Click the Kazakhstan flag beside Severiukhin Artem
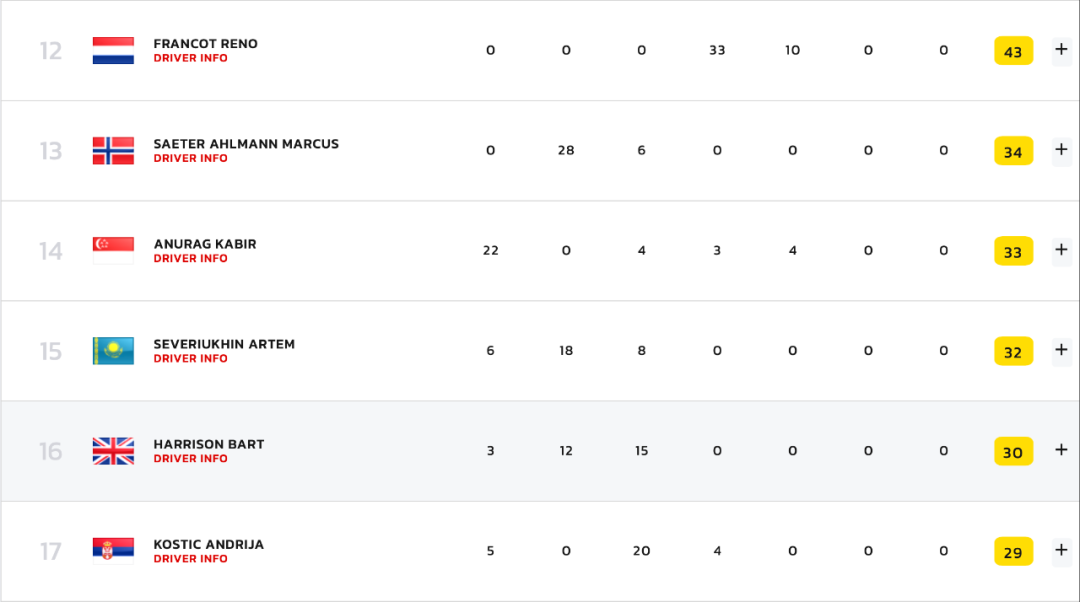 113,351
